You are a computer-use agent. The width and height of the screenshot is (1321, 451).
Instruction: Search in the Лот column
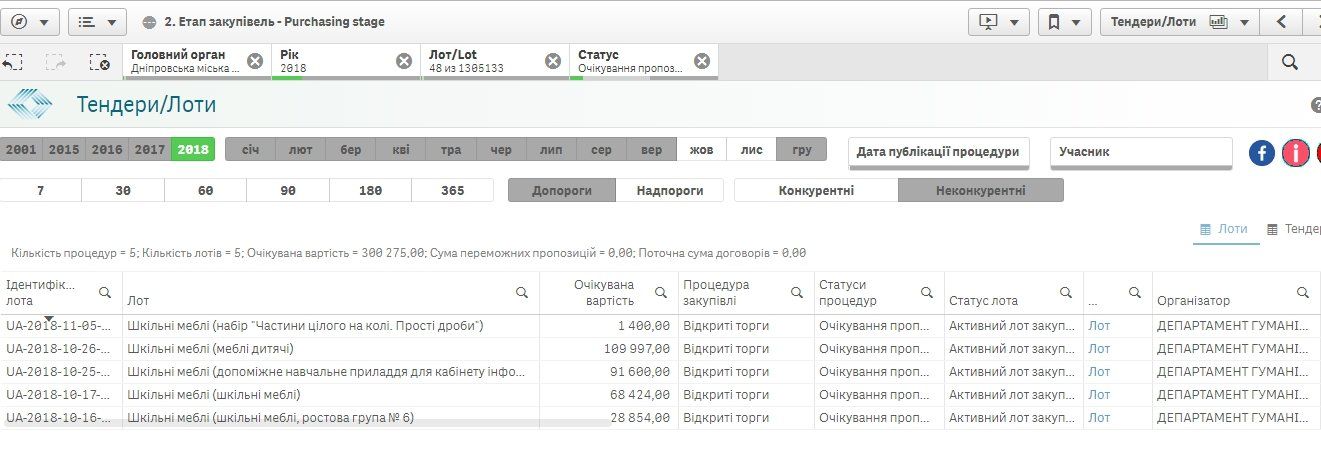point(521,292)
